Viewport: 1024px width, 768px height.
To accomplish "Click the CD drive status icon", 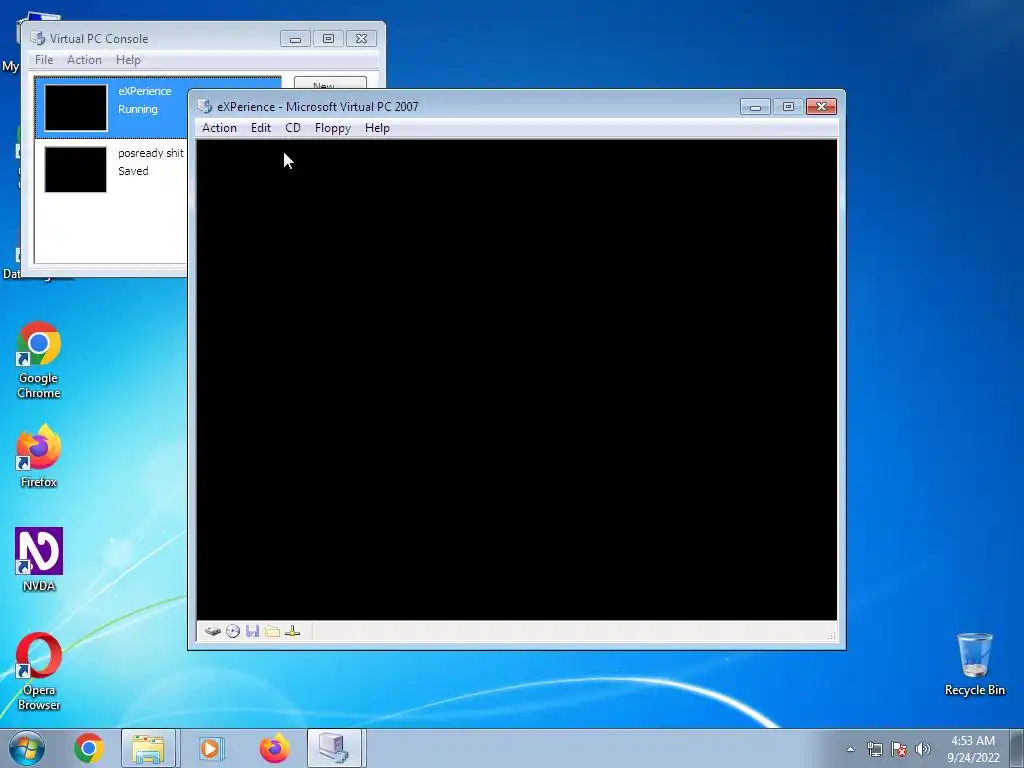I will (233, 632).
